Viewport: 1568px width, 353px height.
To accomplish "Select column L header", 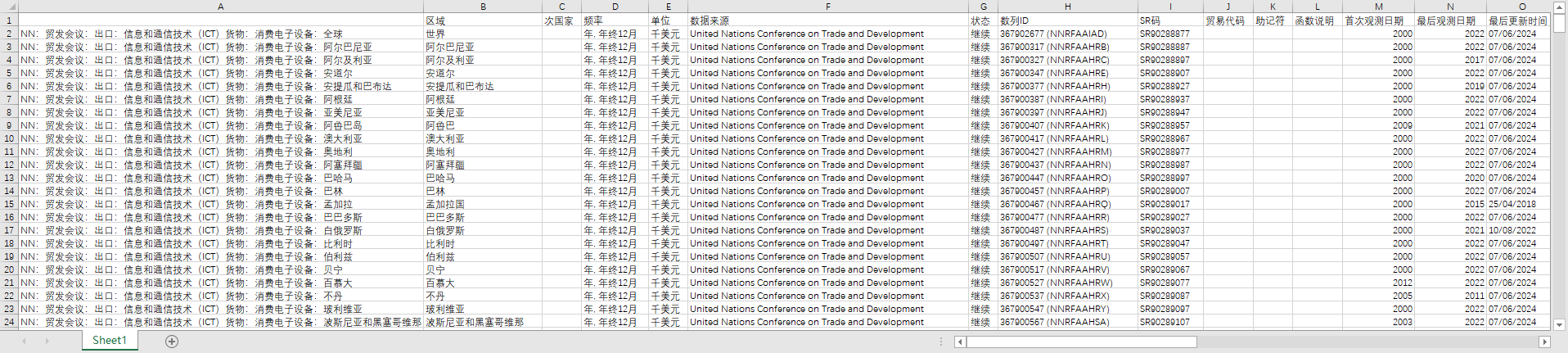I will tap(1318, 7).
